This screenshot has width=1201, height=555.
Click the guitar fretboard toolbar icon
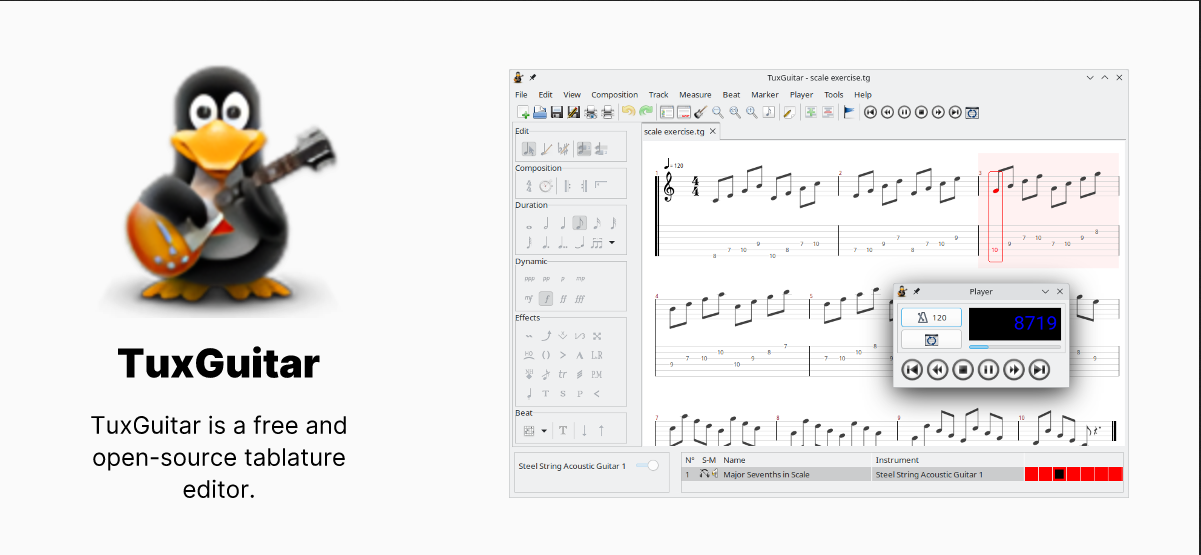pyautogui.click(x=701, y=112)
